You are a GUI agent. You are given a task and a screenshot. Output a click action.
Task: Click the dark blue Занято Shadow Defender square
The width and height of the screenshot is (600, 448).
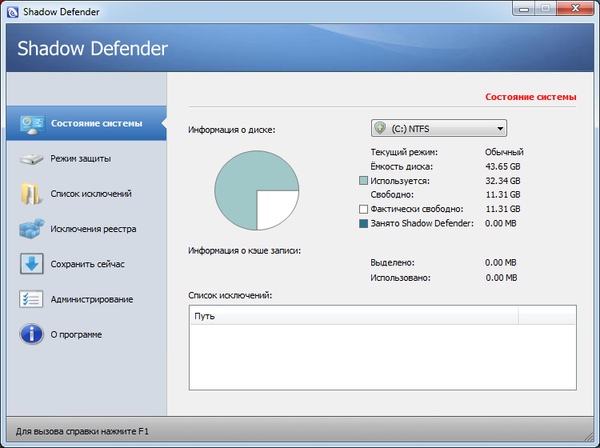click(x=363, y=224)
